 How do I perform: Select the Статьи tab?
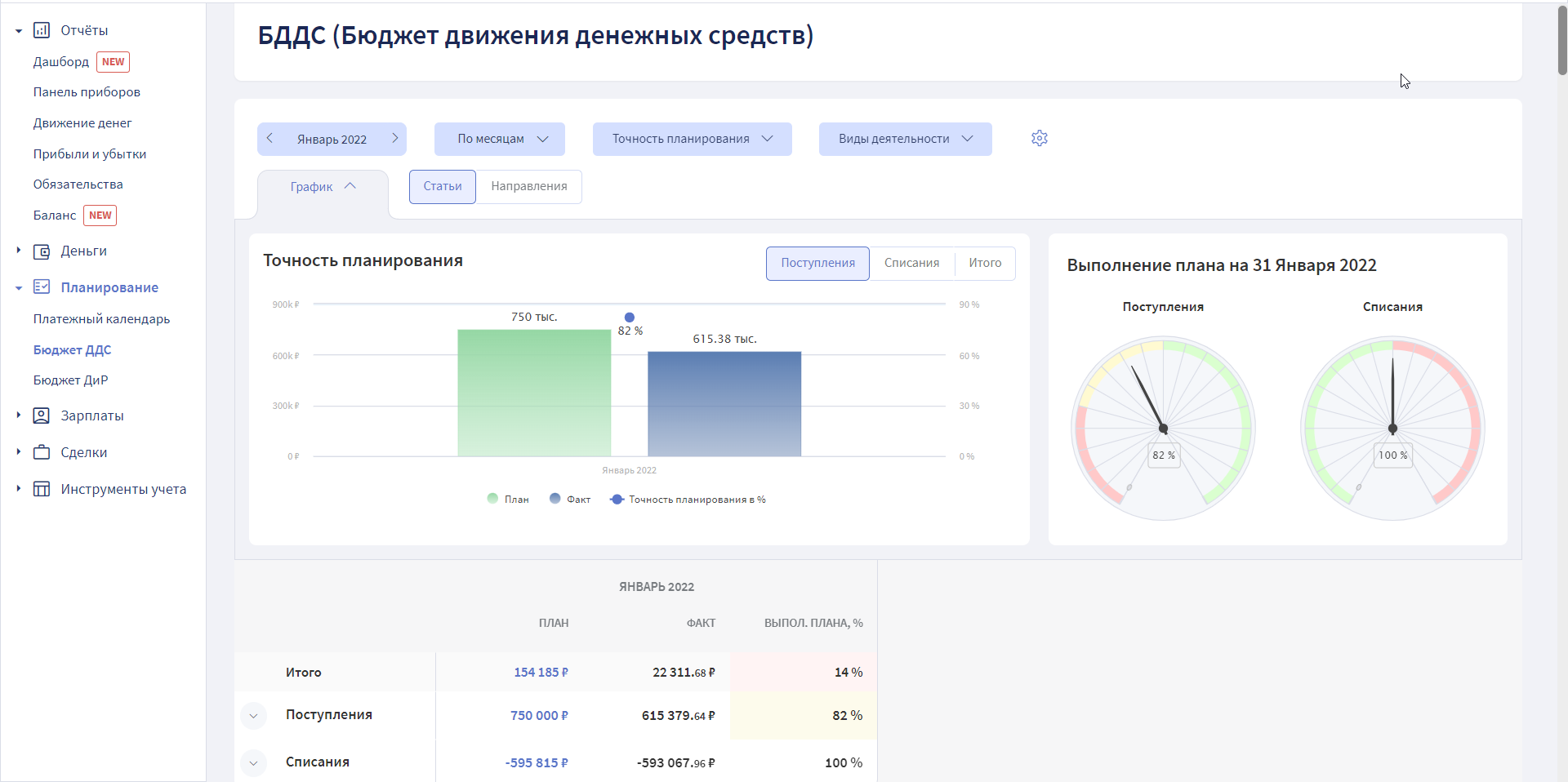pyautogui.click(x=443, y=186)
